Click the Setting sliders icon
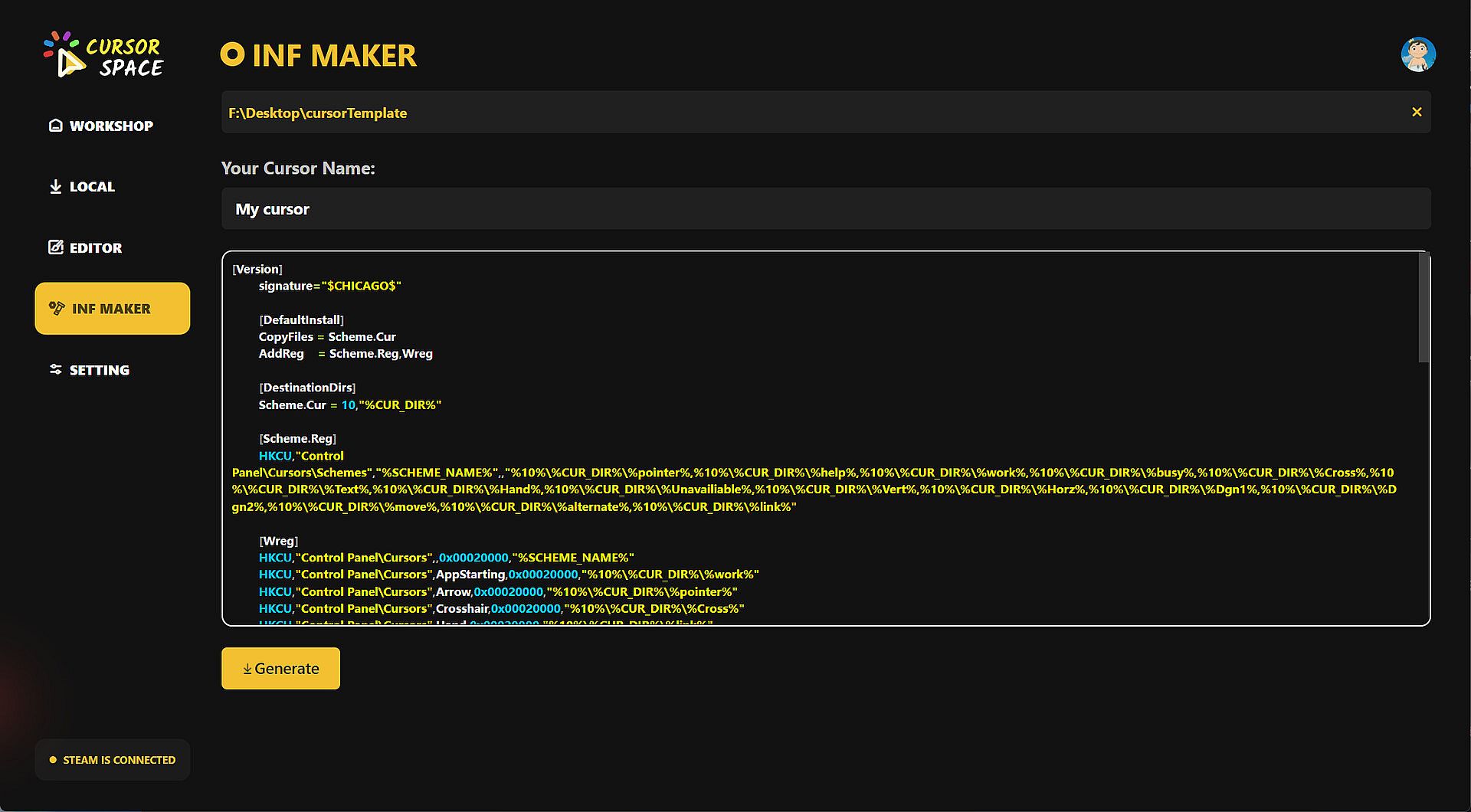1471x812 pixels. (55, 369)
